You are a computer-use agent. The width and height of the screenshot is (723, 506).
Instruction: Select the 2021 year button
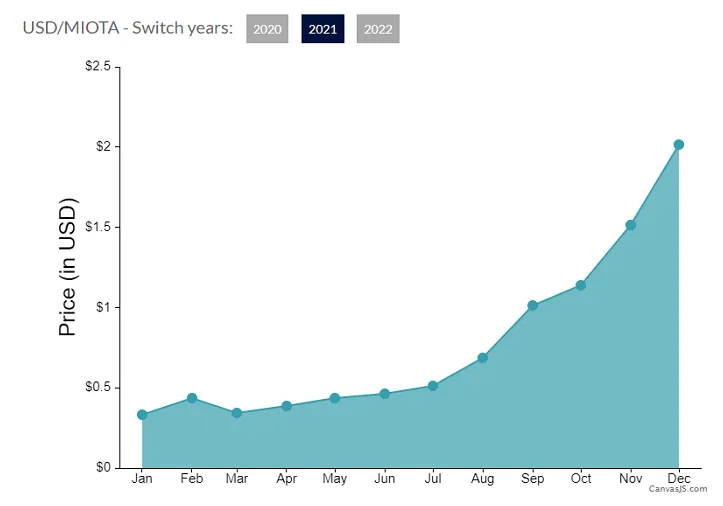[x=322, y=29]
